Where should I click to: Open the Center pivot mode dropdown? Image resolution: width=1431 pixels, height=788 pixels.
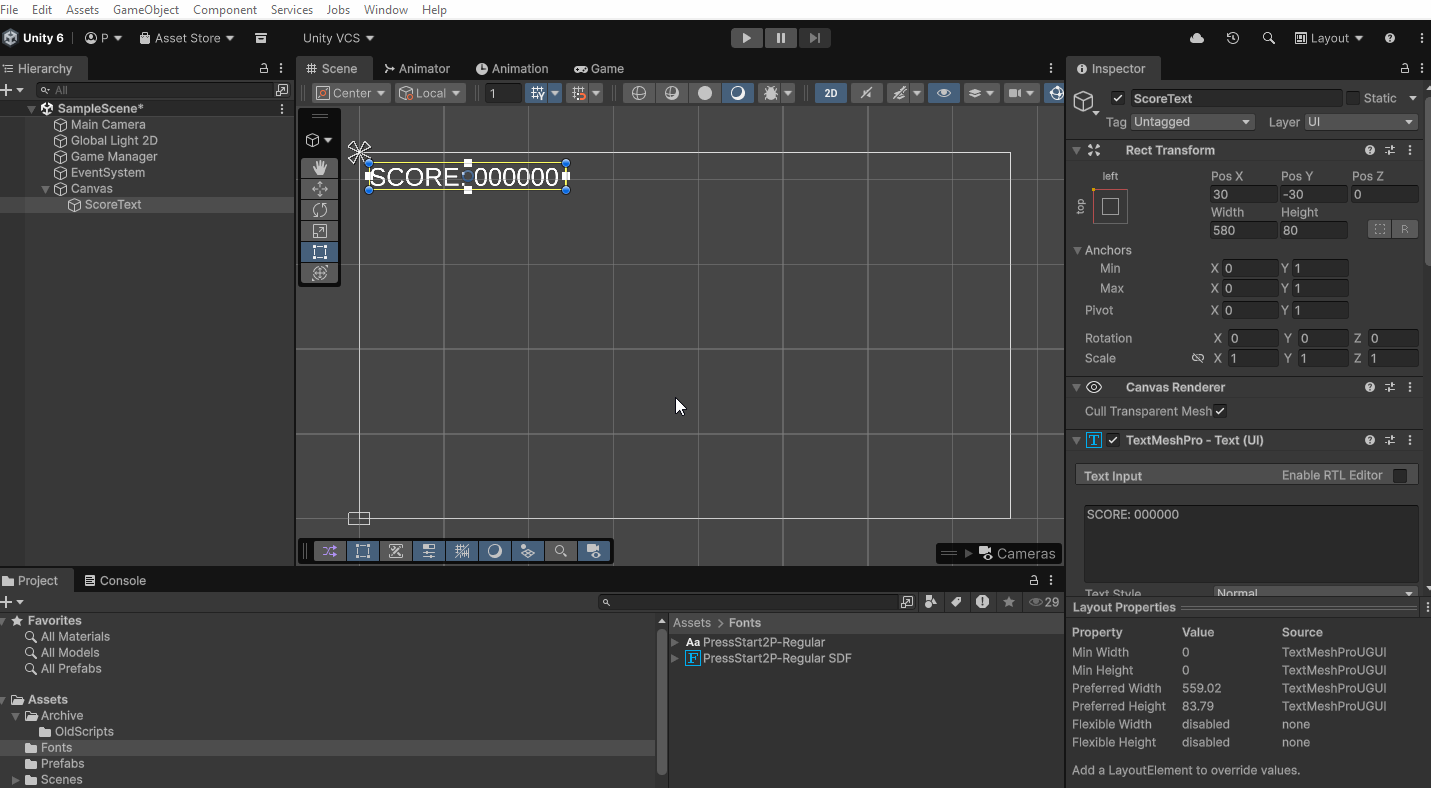[352, 93]
